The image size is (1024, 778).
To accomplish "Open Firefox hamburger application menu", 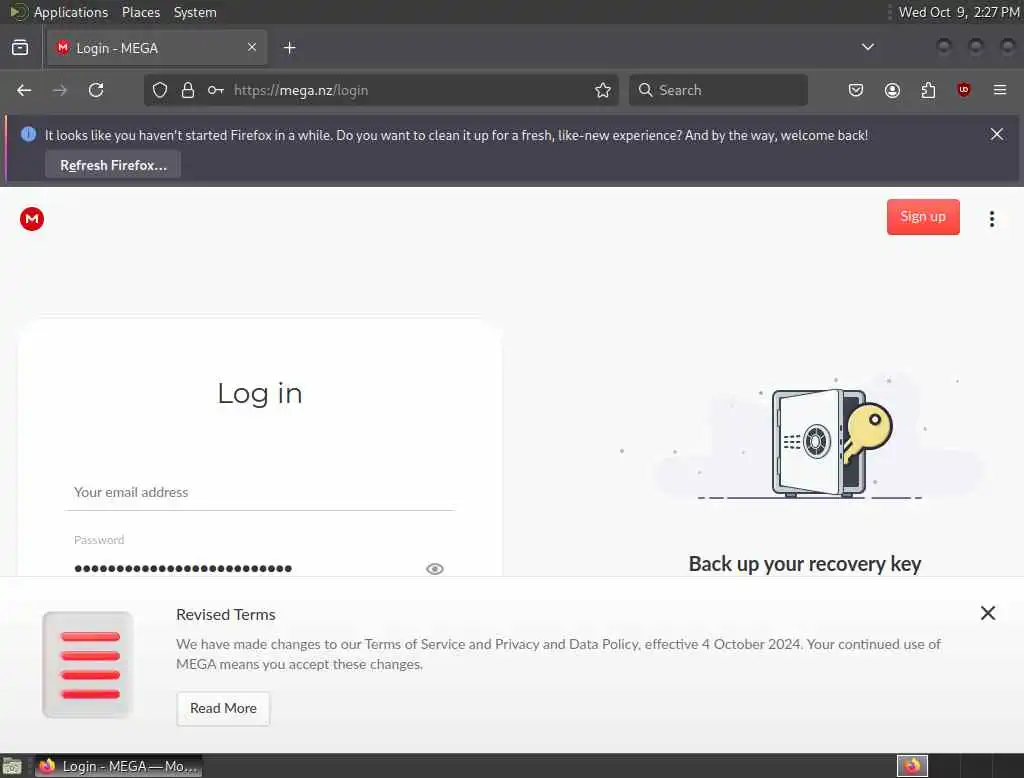I will point(1000,90).
